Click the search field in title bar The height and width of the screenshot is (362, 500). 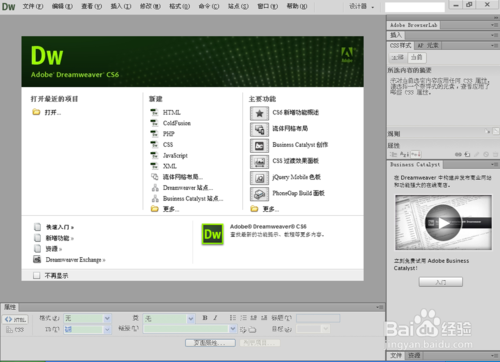click(x=415, y=7)
